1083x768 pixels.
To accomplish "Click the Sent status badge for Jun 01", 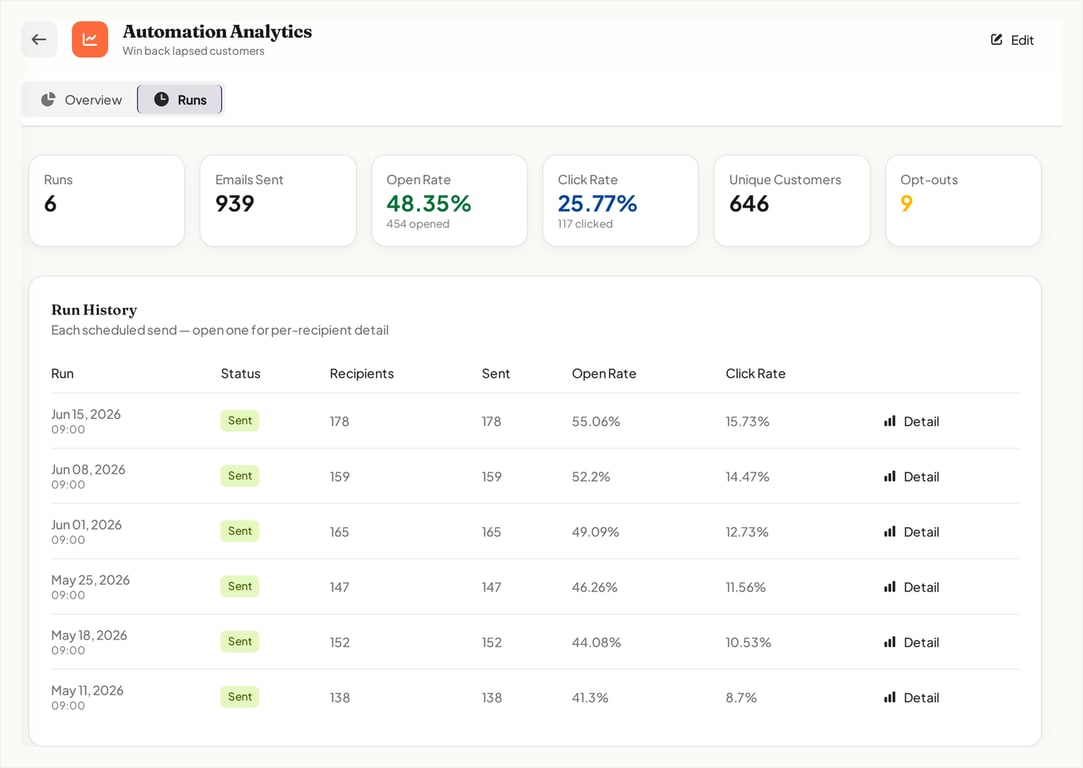I will pos(240,531).
